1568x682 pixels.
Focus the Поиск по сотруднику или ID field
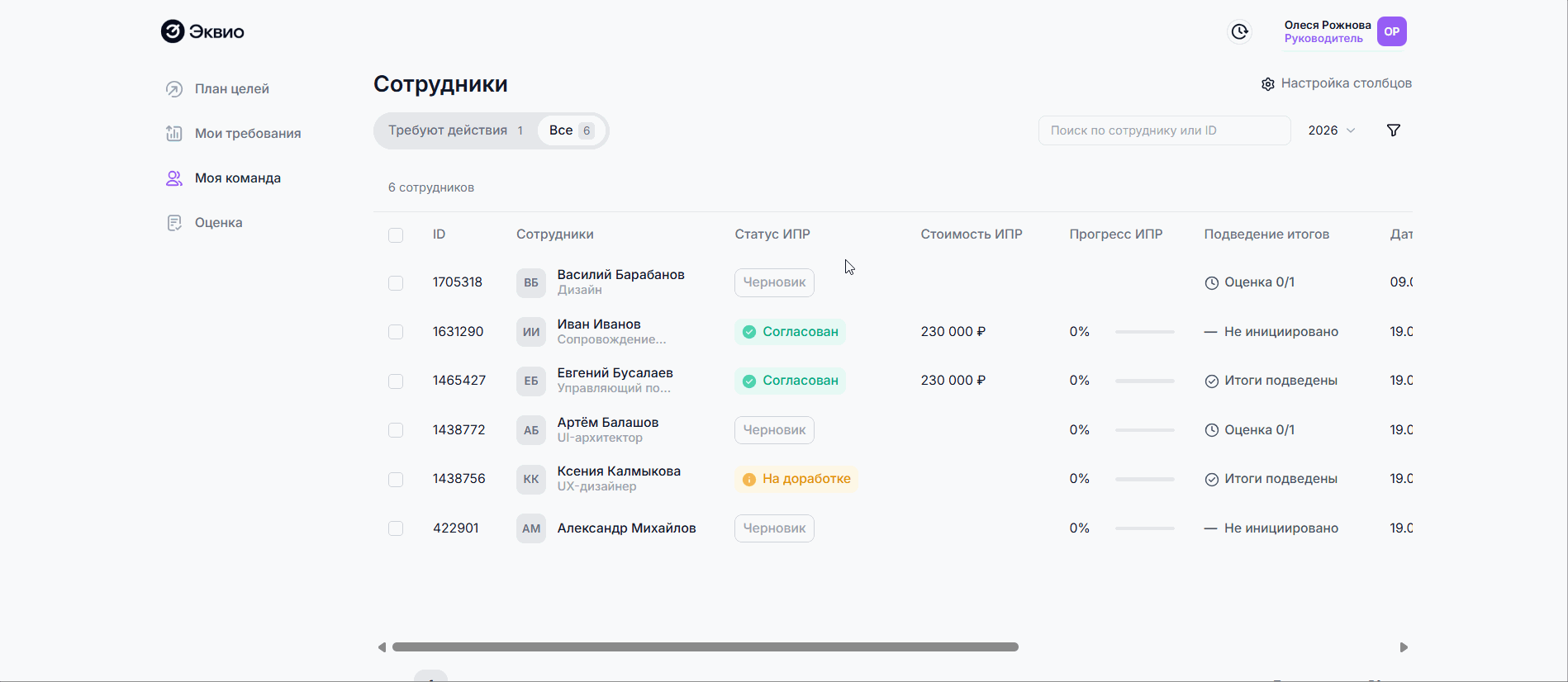click(1165, 130)
